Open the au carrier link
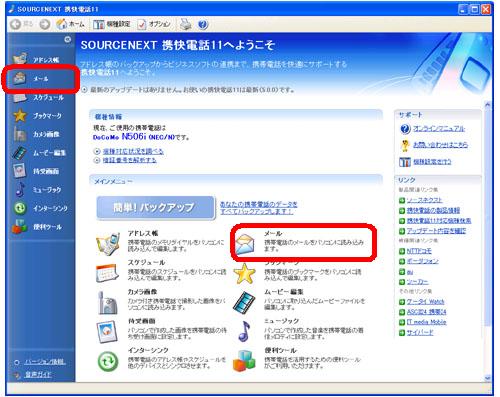 point(410,272)
